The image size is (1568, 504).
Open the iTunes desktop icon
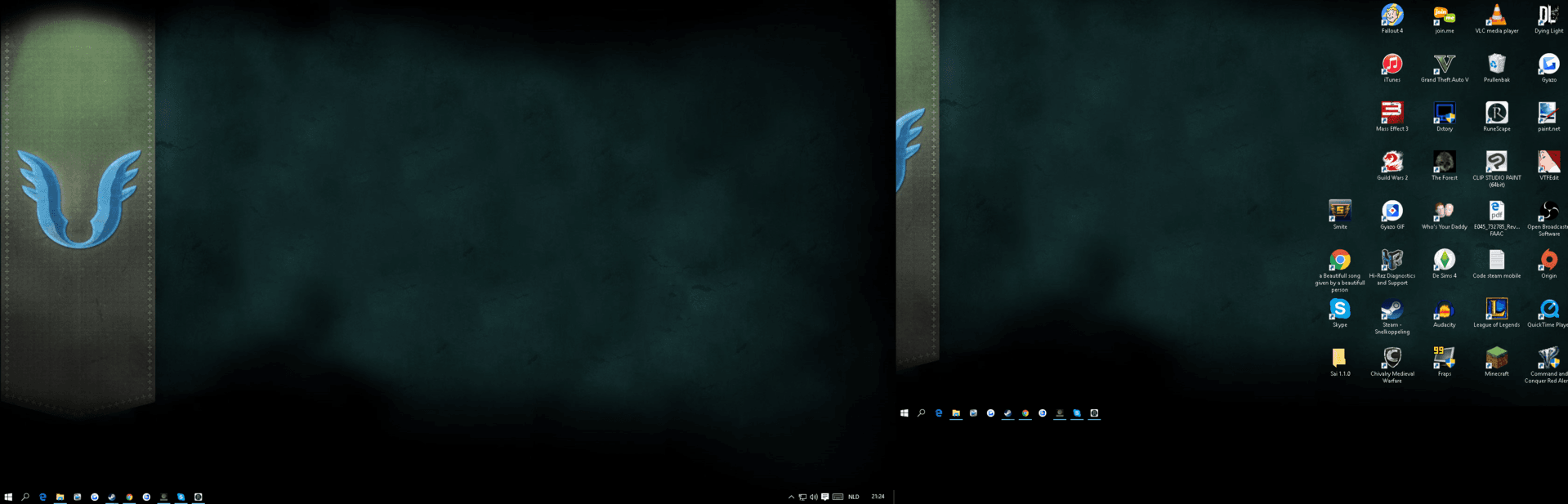[x=1392, y=65]
